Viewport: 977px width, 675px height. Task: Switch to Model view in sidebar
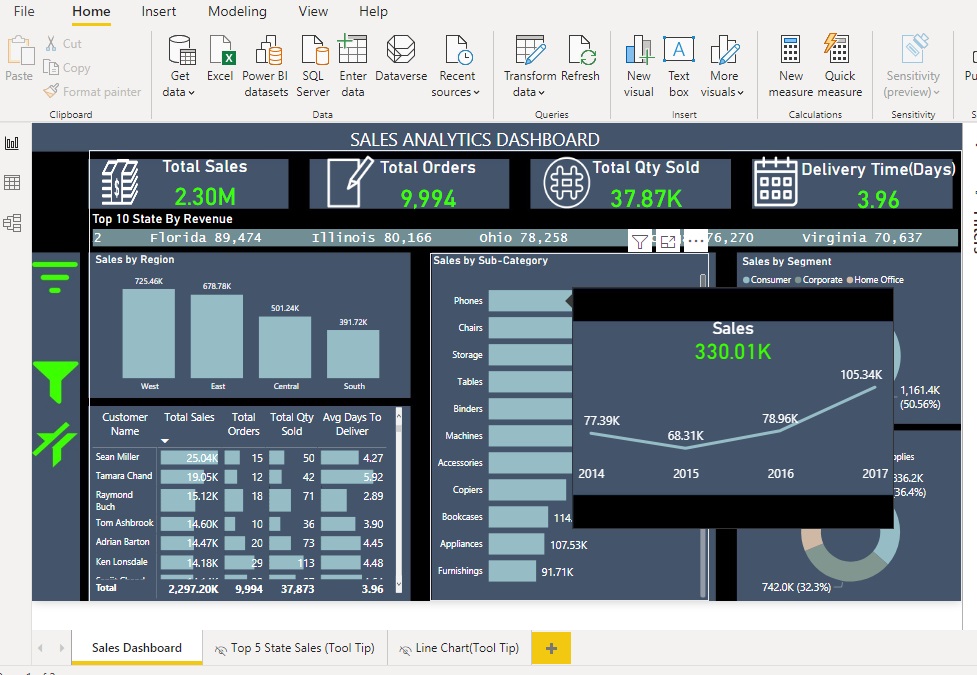[x=12, y=223]
